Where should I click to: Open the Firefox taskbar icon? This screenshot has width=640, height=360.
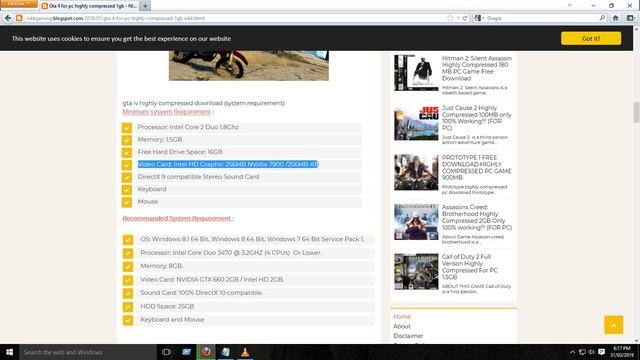206,352
